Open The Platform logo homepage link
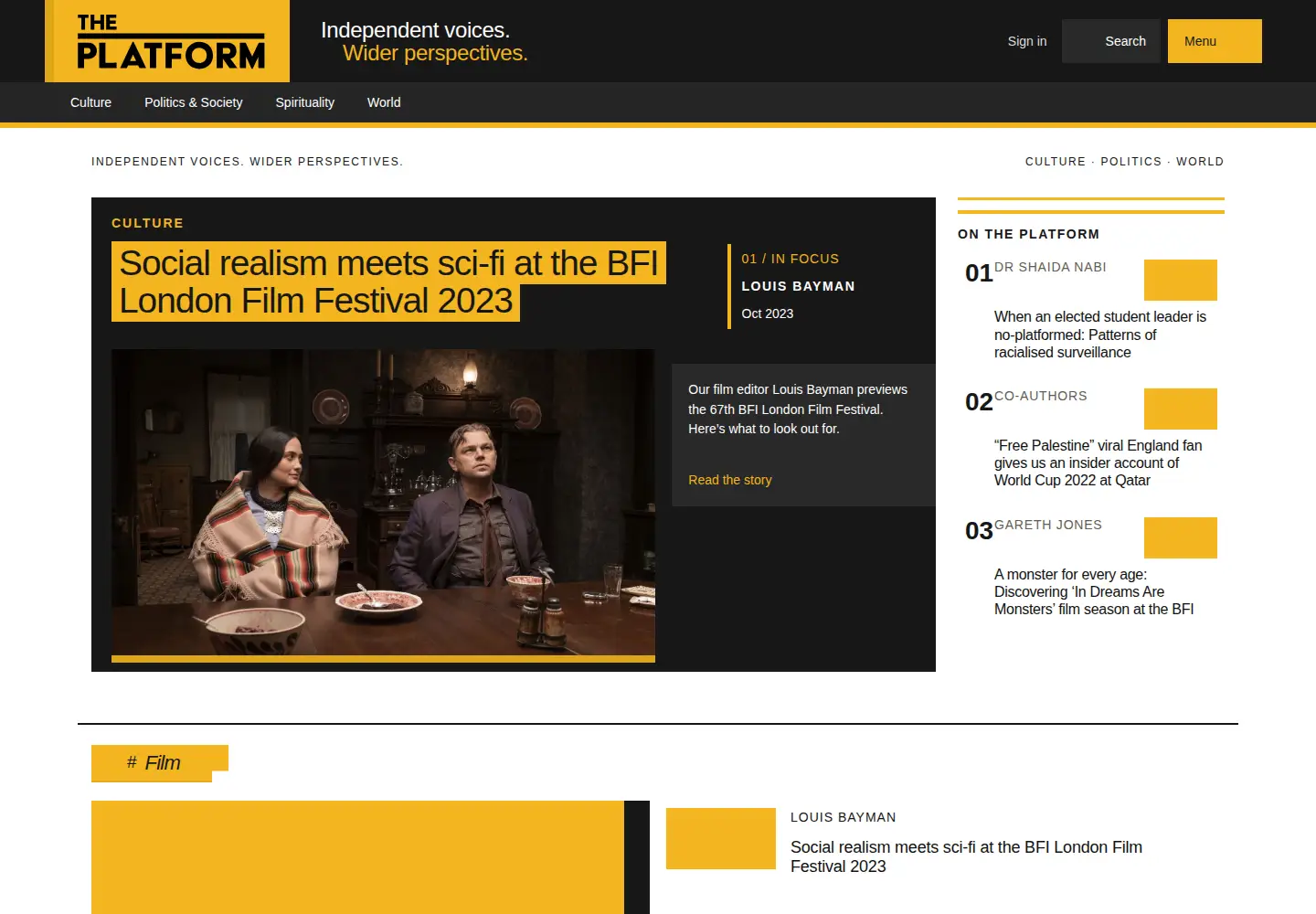1316x914 pixels. [171, 41]
